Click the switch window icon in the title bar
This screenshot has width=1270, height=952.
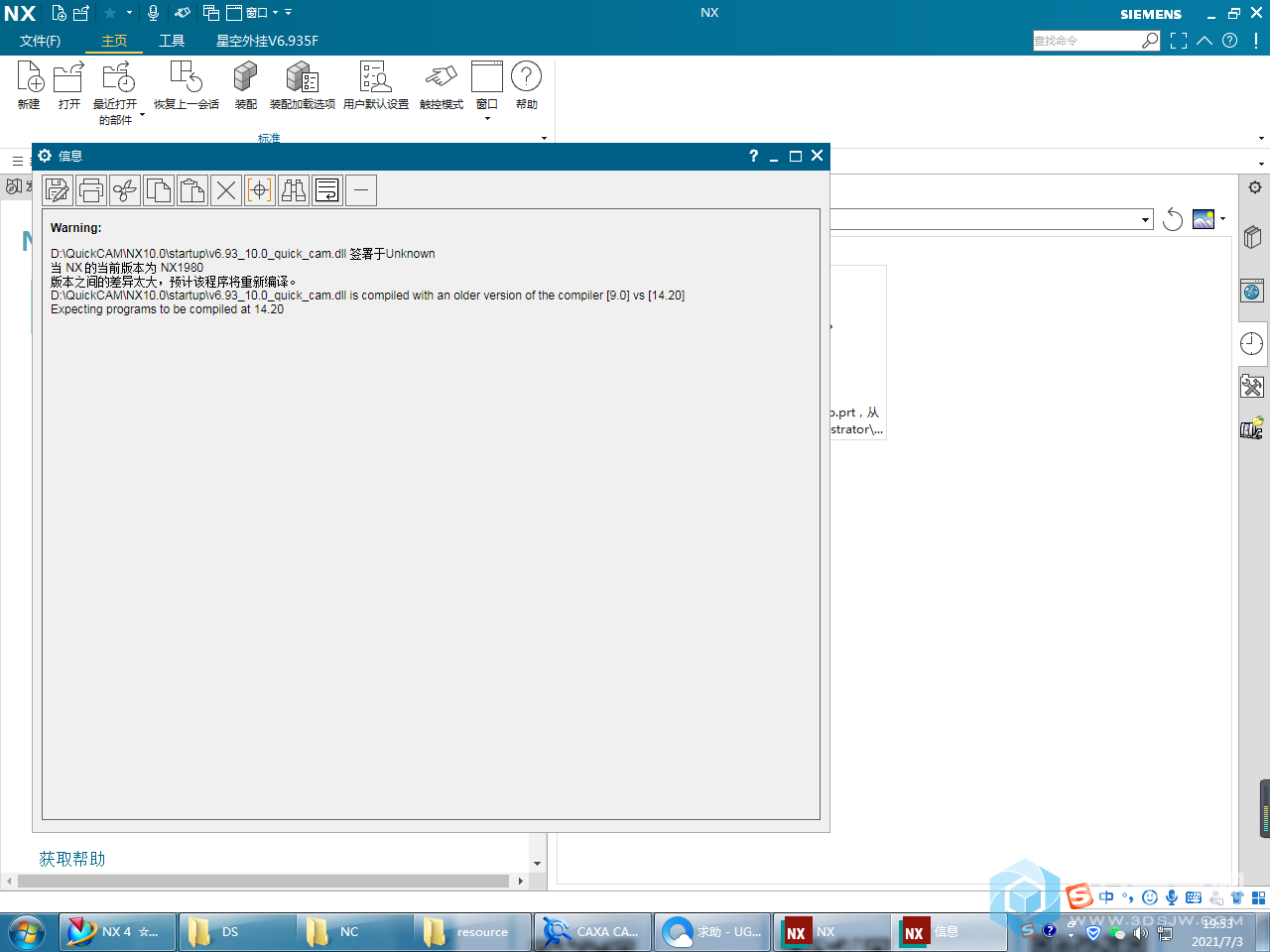click(x=211, y=13)
